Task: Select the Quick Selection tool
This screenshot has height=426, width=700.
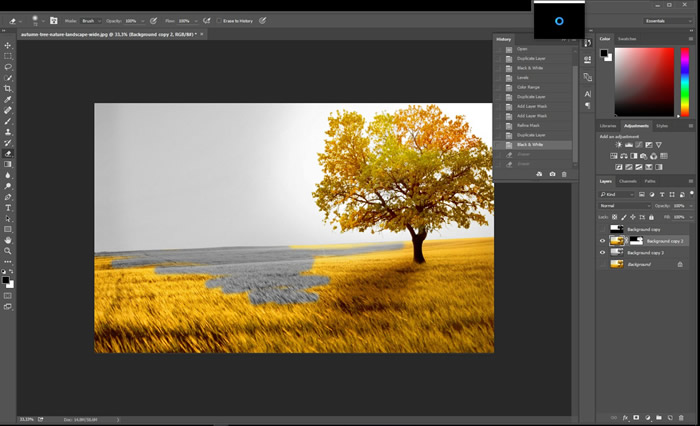Action: (8, 78)
